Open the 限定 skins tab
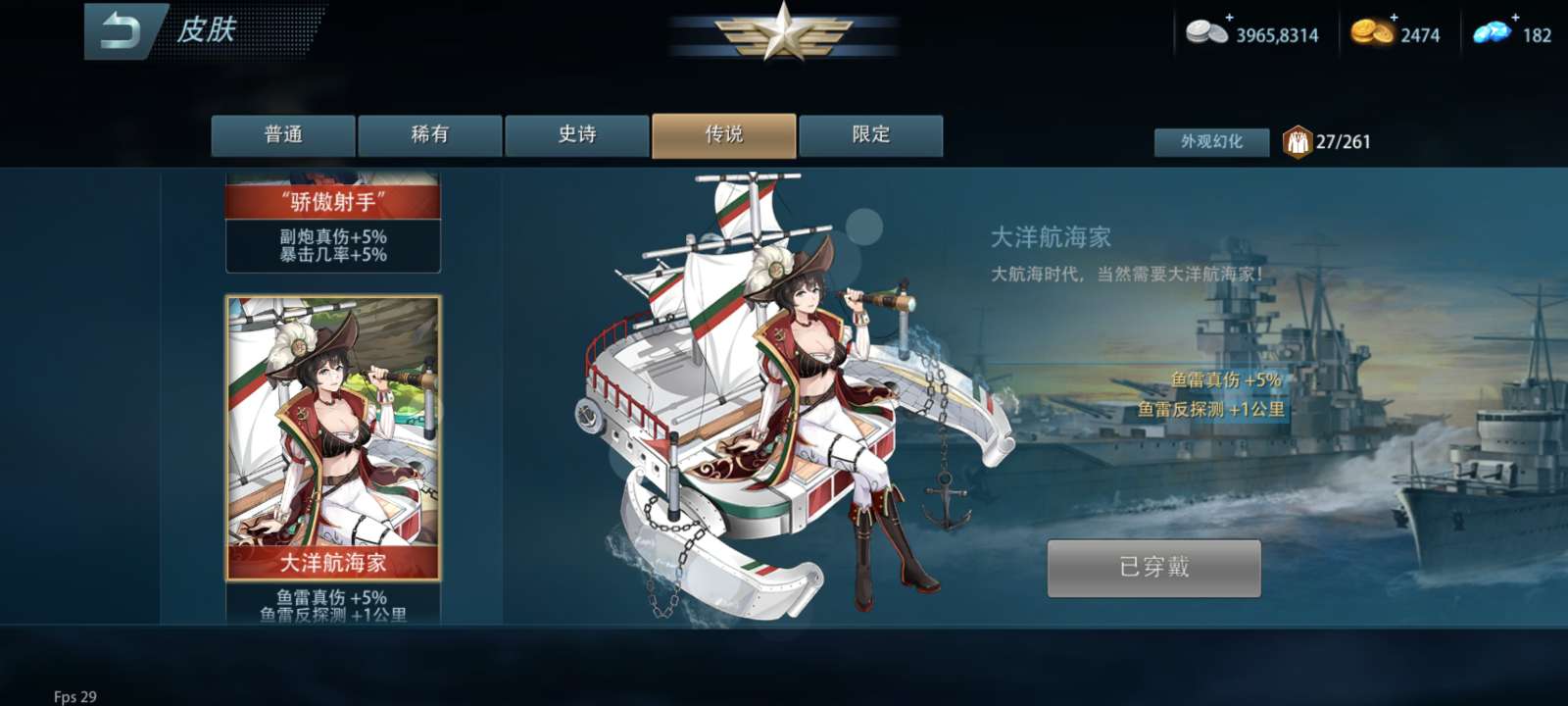1568x706 pixels. click(x=871, y=135)
